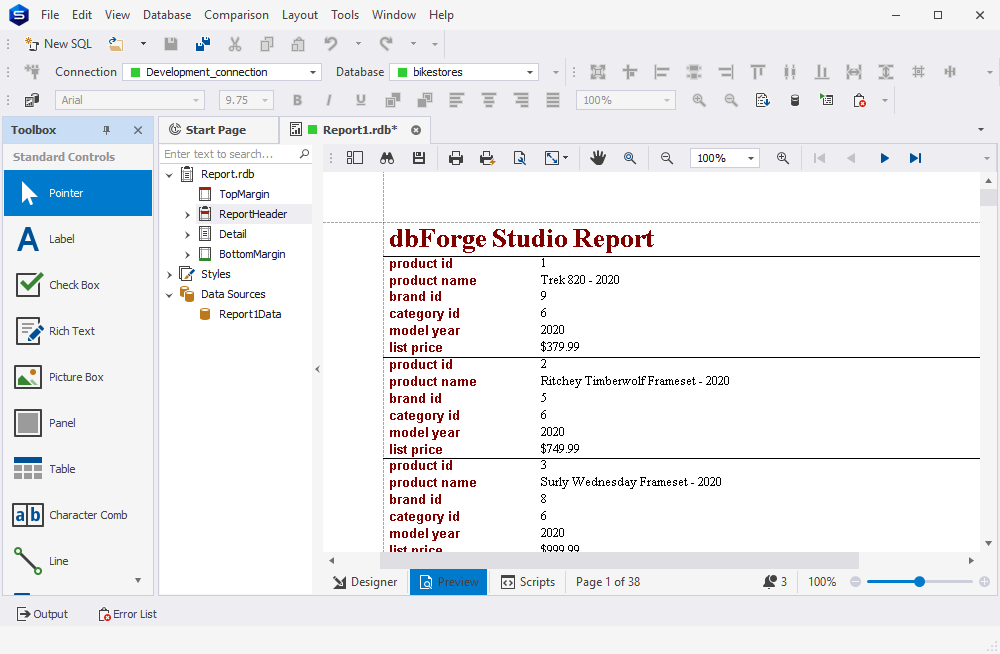Open the Tools menu
Screen dimensions: 1000x654
(x=344, y=15)
